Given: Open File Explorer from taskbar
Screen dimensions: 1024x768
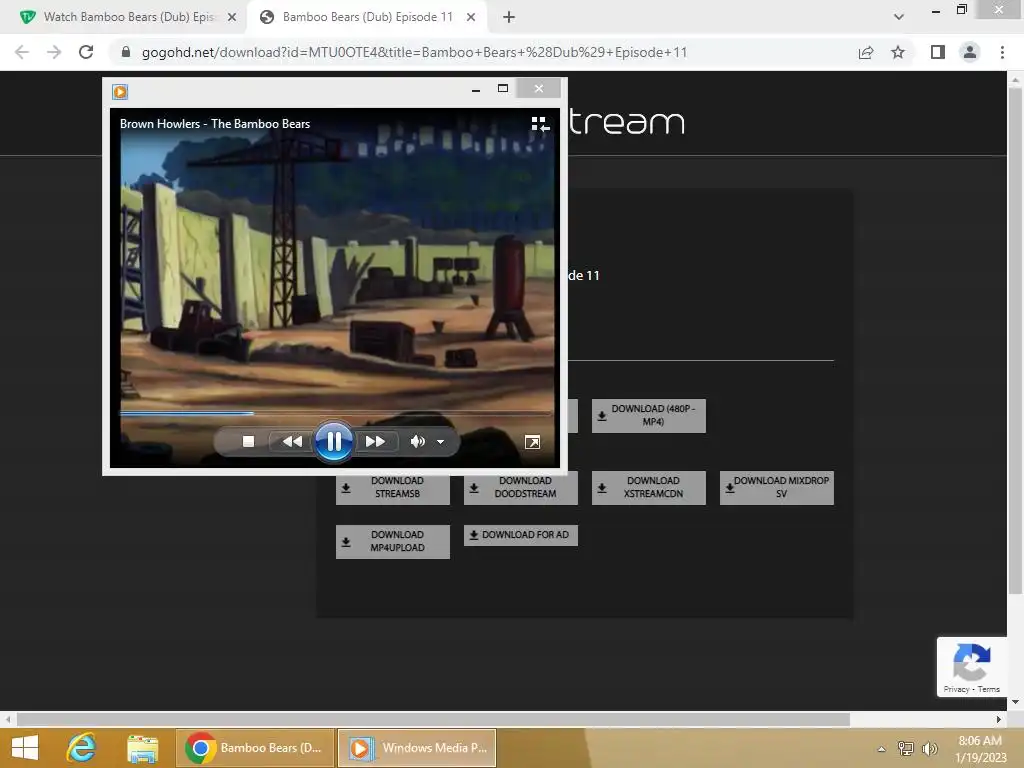Looking at the screenshot, I should pyautogui.click(x=142, y=748).
